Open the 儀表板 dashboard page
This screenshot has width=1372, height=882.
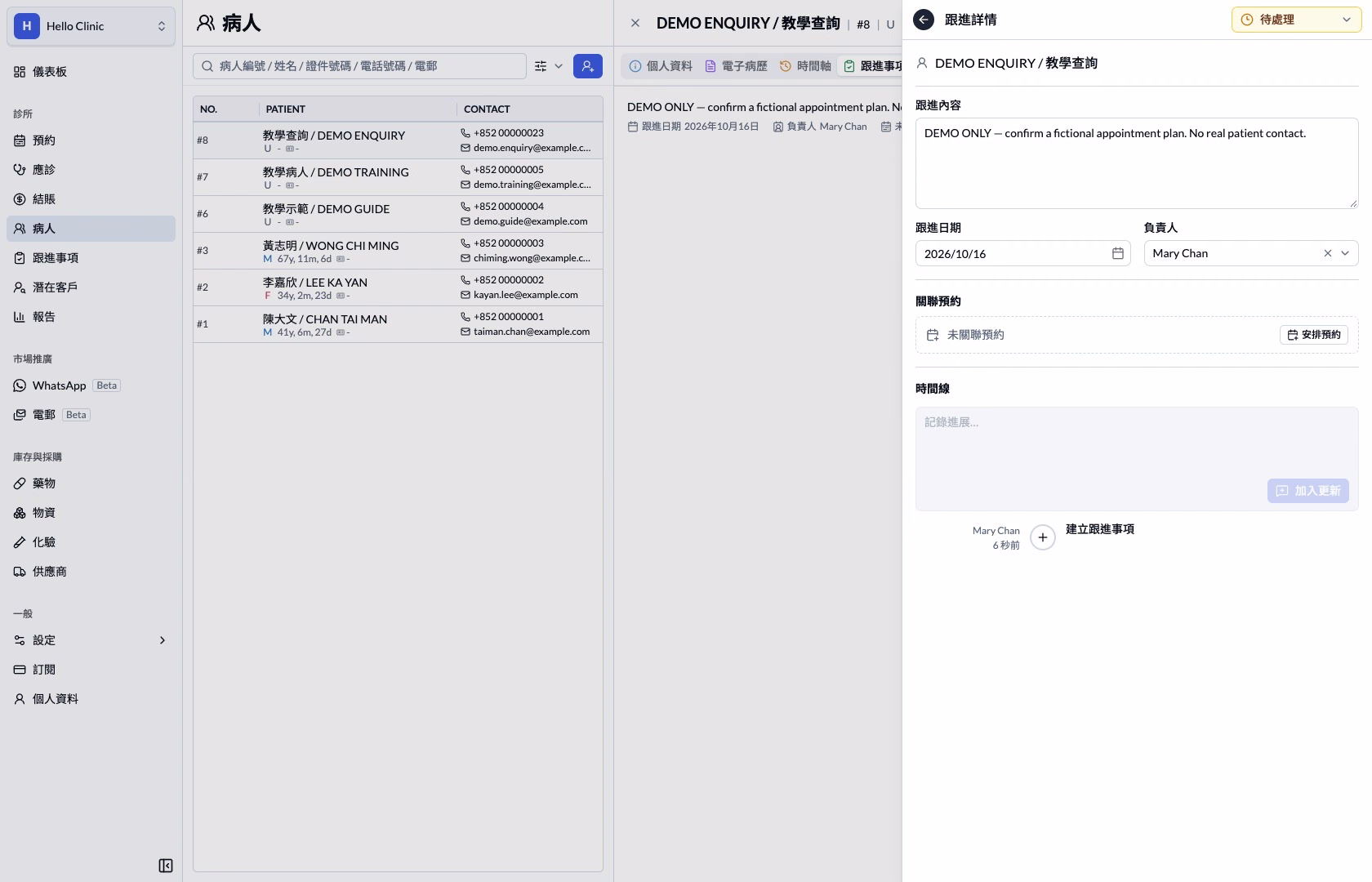point(91,72)
